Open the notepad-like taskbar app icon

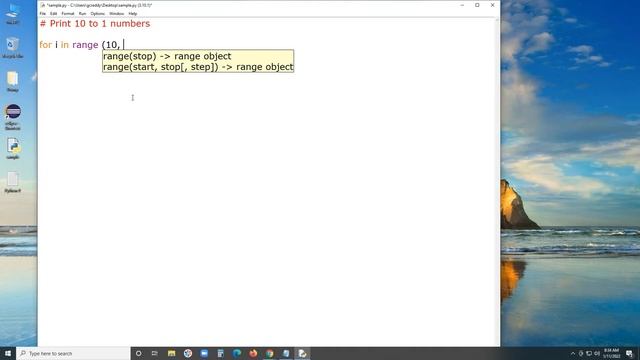click(286, 353)
